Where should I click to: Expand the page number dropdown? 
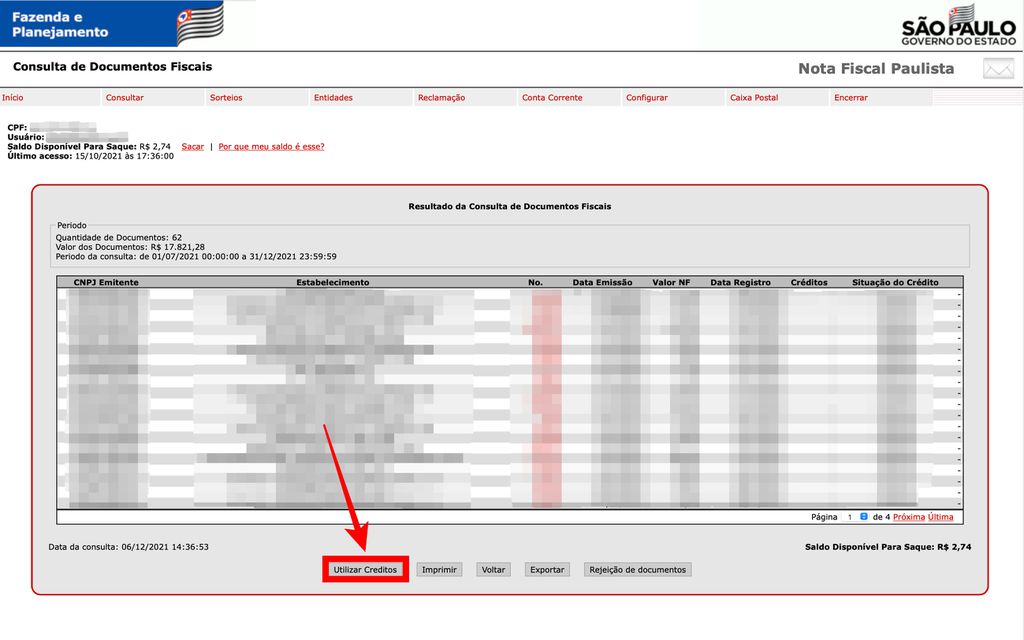click(x=855, y=517)
